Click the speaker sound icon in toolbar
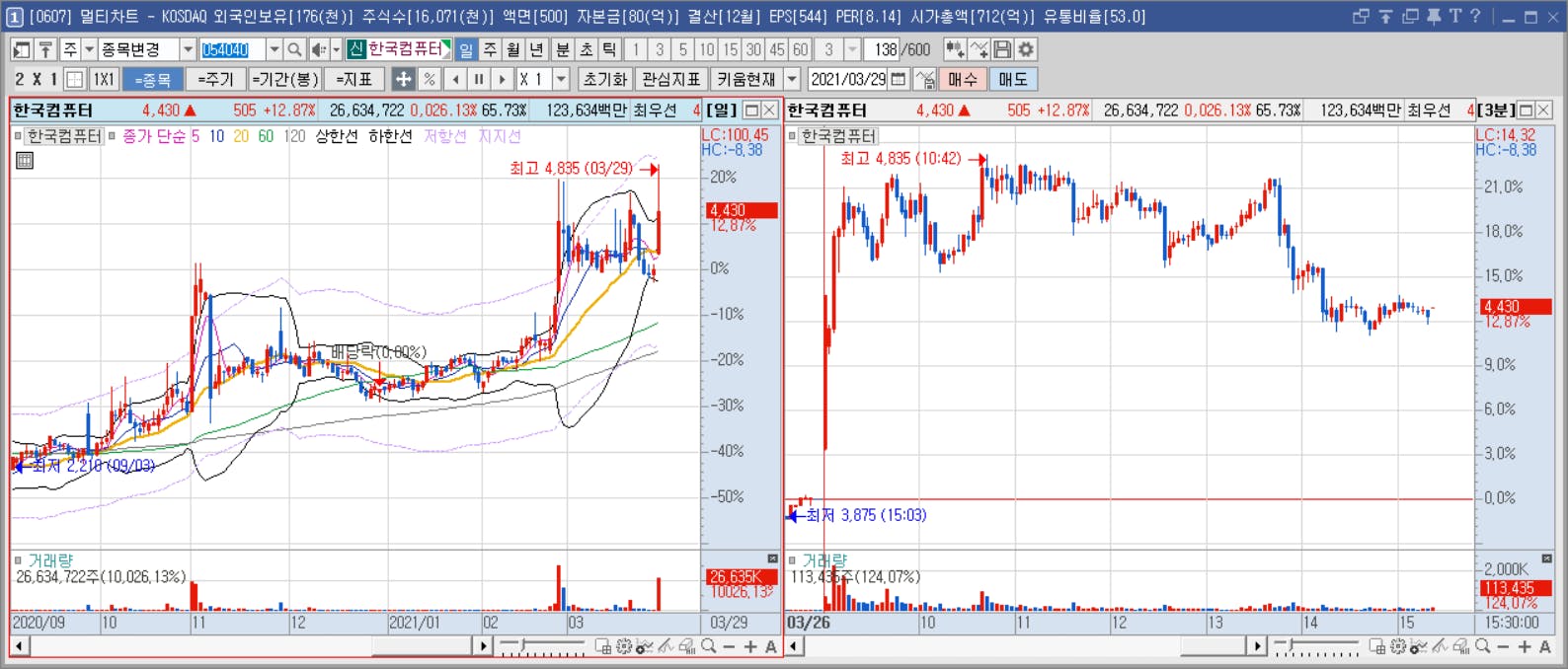 (318, 49)
